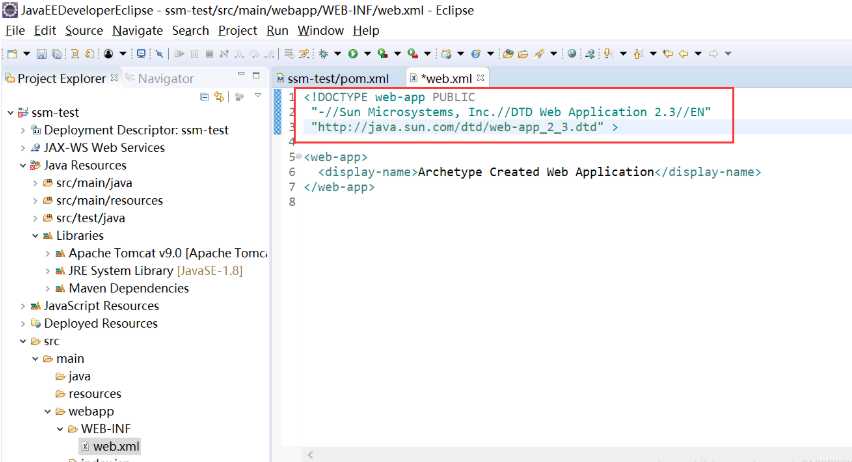Image resolution: width=852 pixels, height=462 pixels.
Task: Minimize the Project Explorer view
Action: click(241, 75)
